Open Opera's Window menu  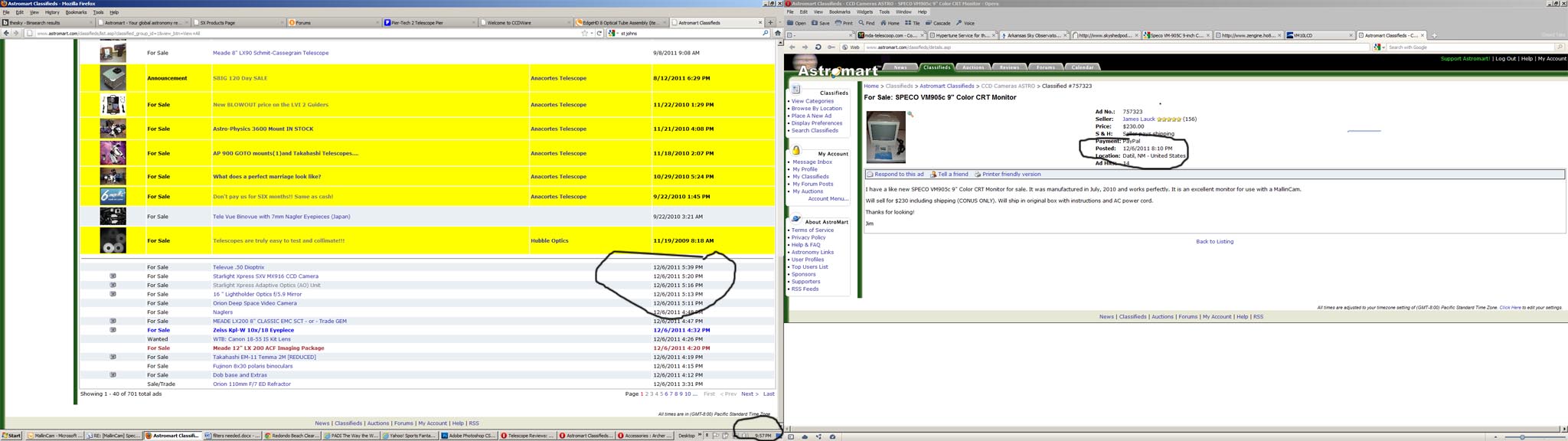point(903,12)
